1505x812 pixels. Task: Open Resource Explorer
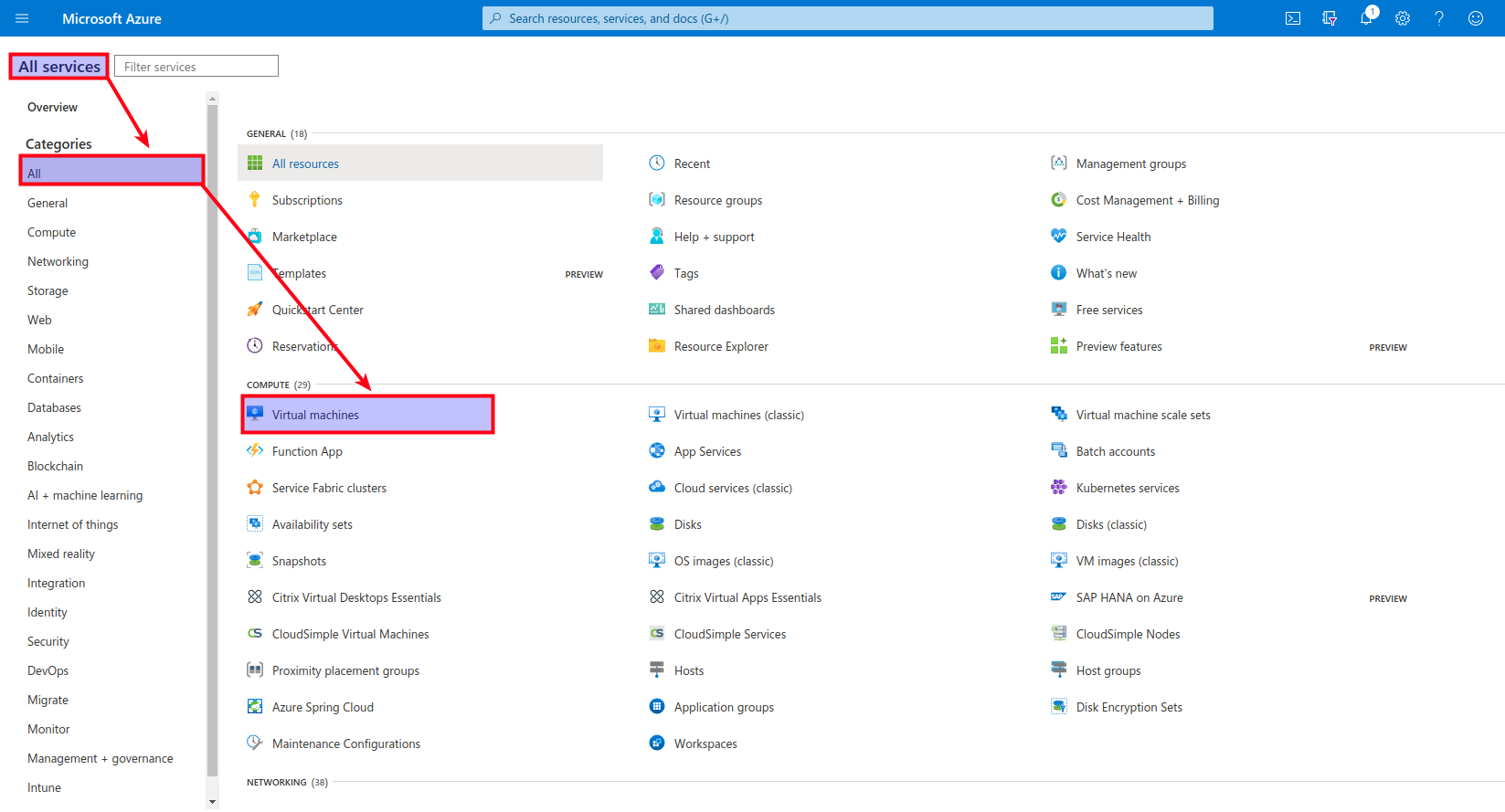[x=721, y=346]
